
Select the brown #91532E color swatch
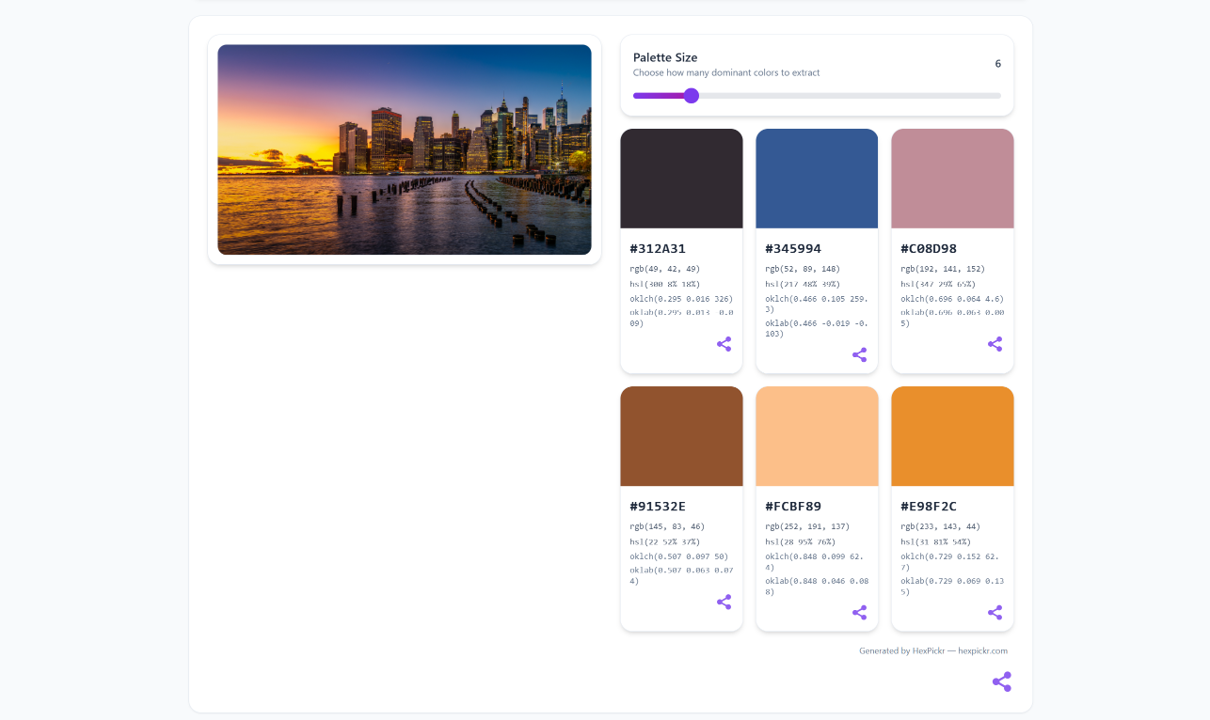[681, 435]
